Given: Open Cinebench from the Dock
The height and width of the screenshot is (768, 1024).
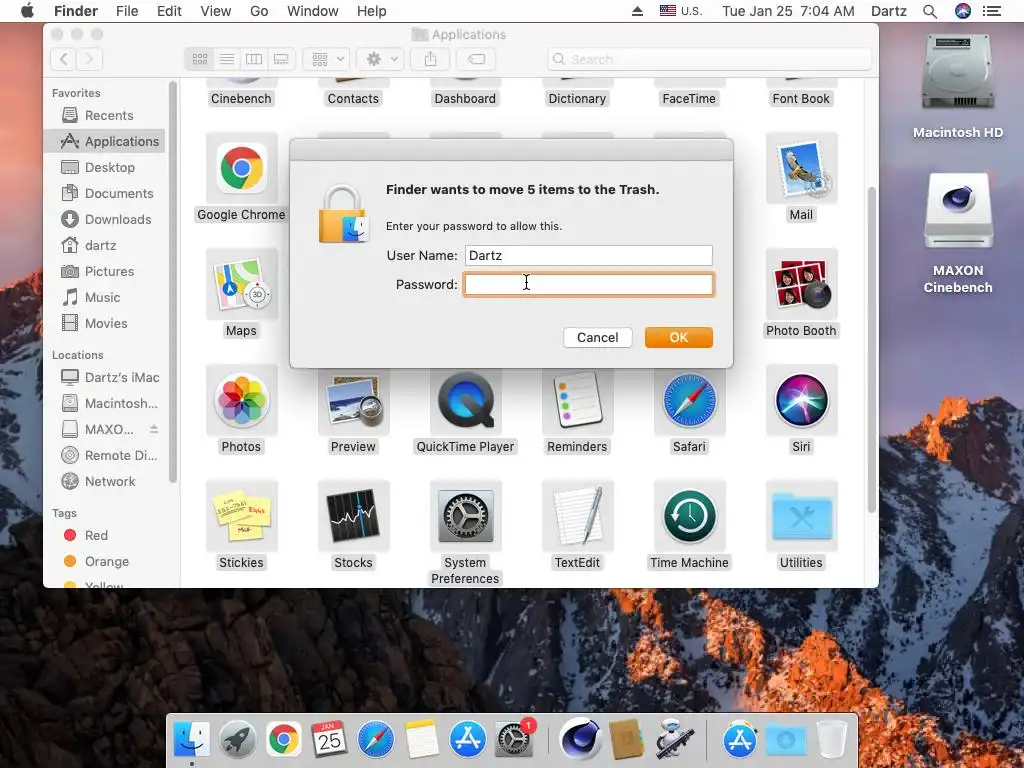Looking at the screenshot, I should pyautogui.click(x=580, y=739).
